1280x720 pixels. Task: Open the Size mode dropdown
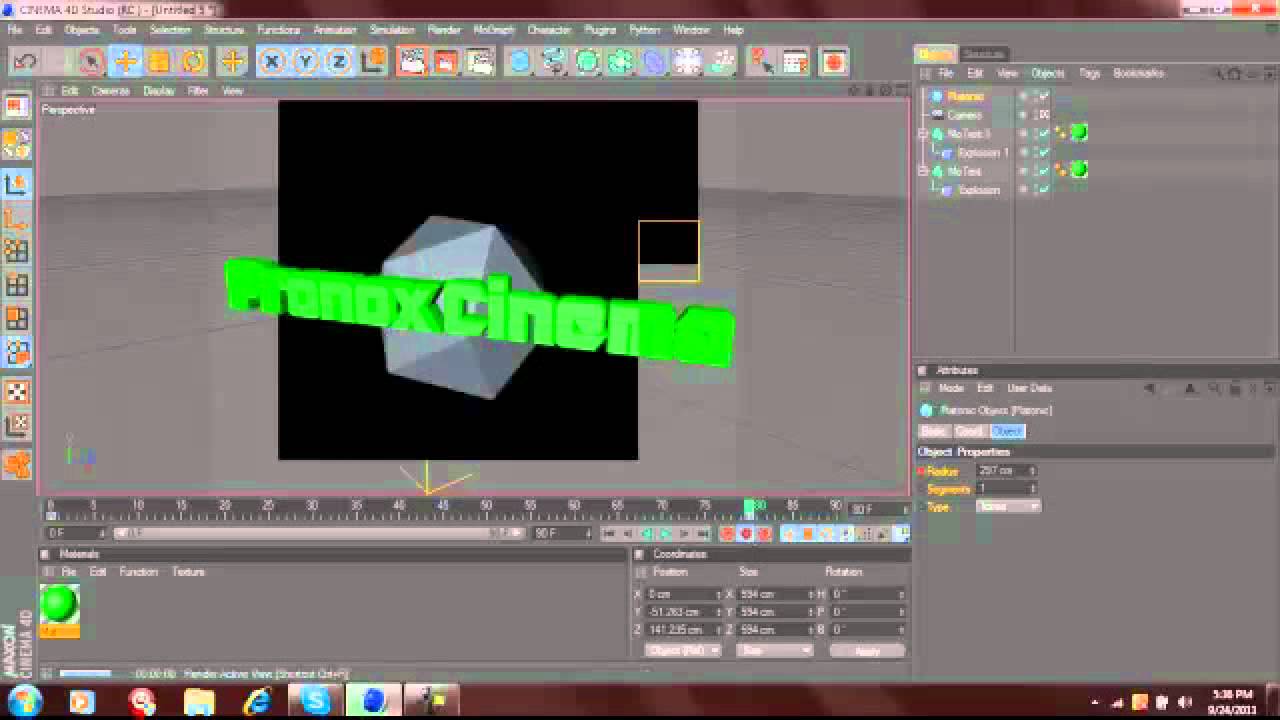(775, 650)
